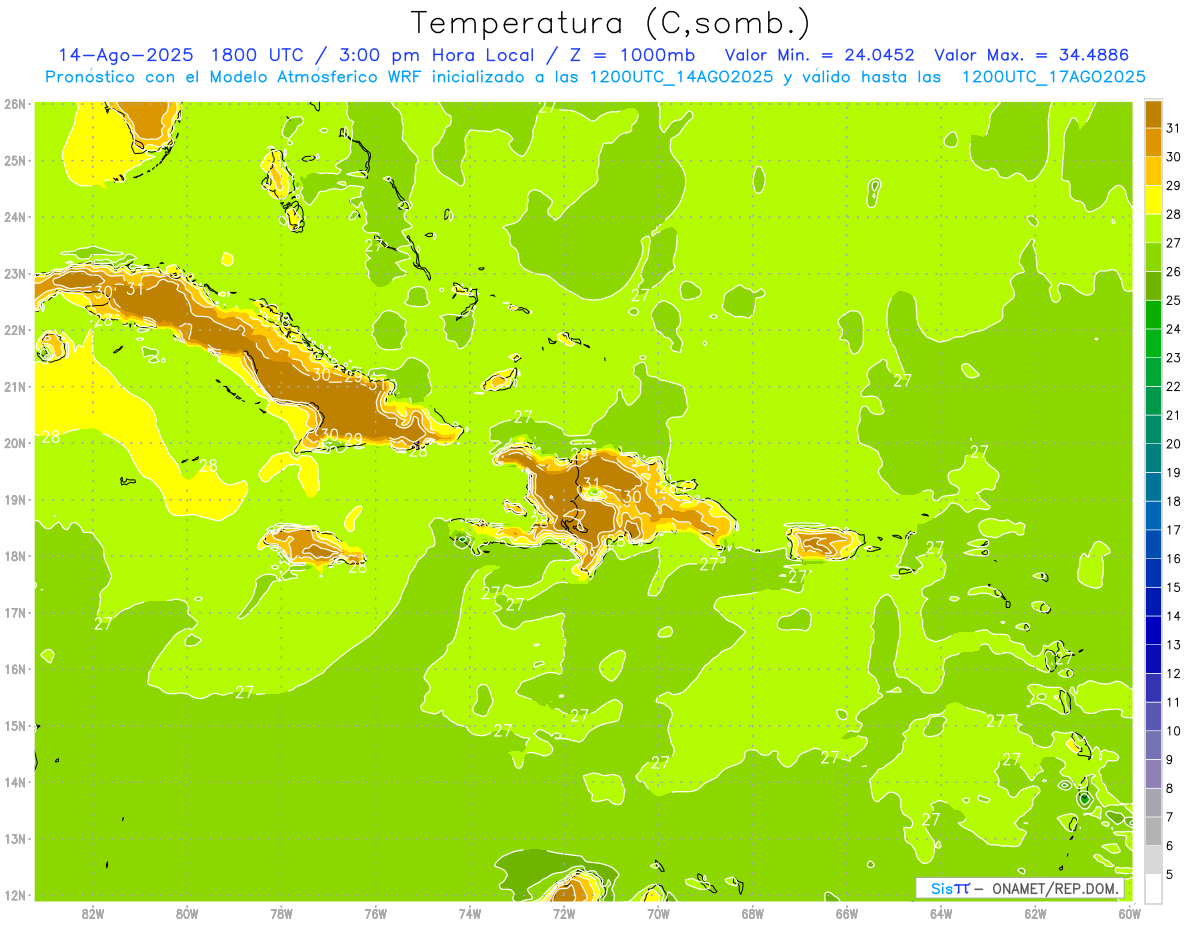Click the 17N latitude axis label
This screenshot has height=927, width=1200.
[14, 612]
